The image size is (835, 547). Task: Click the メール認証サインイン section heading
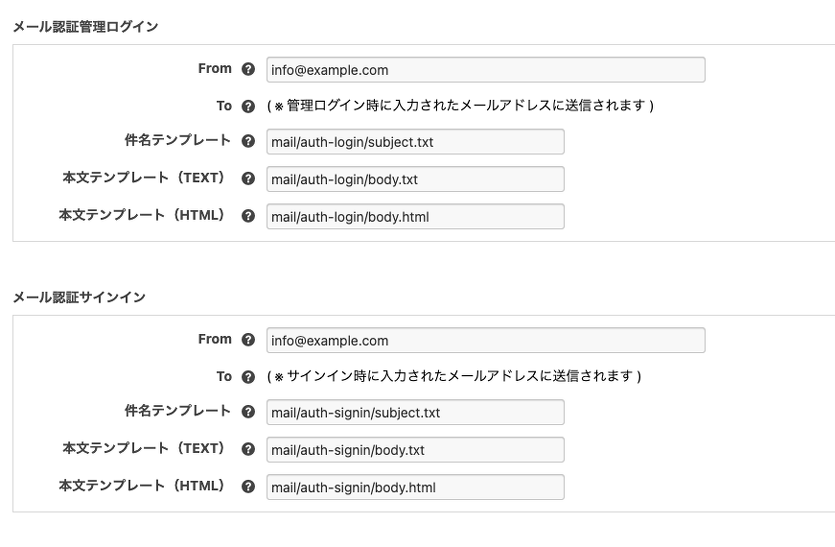(79, 298)
